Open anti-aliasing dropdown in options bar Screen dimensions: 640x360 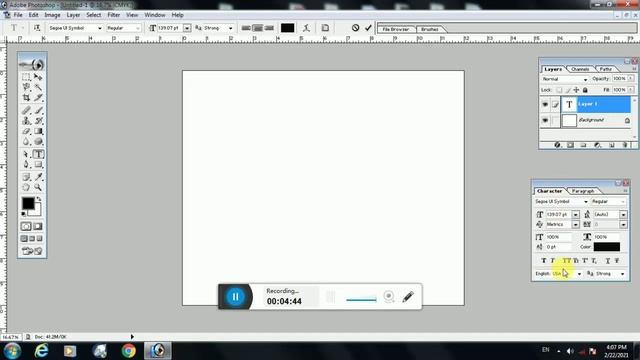click(230, 28)
